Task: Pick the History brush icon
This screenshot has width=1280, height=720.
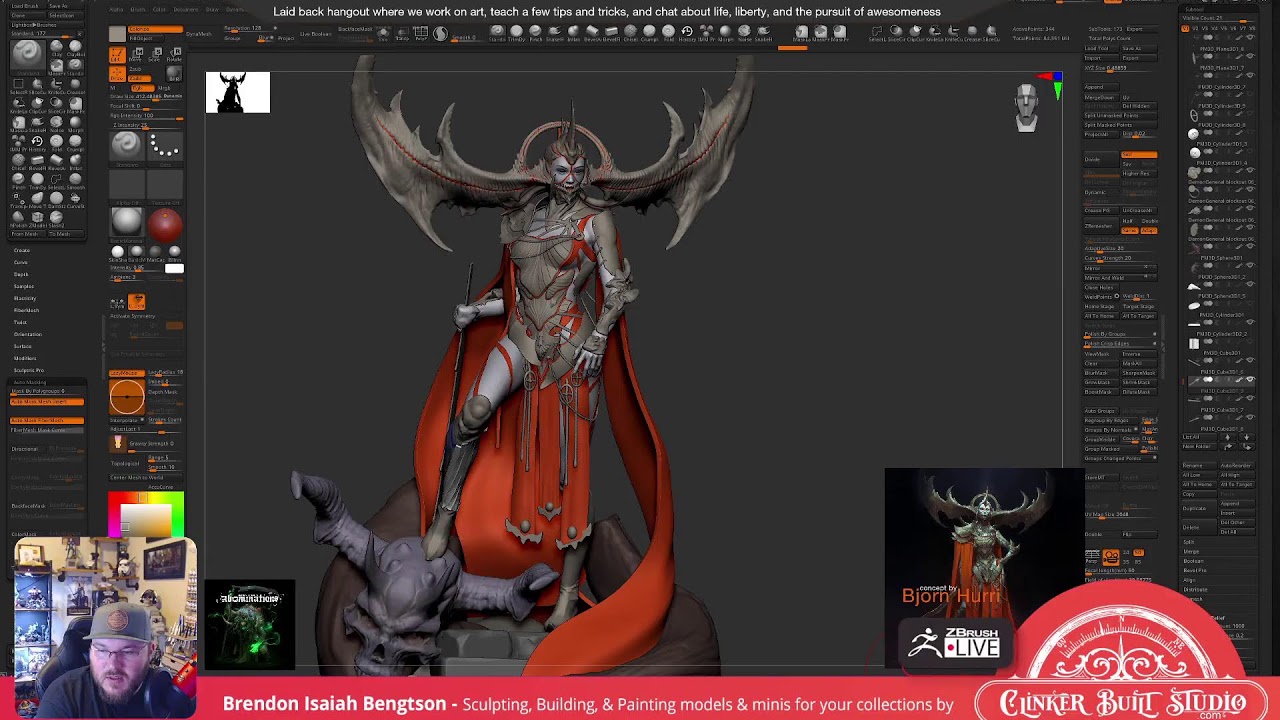Action: (37, 143)
